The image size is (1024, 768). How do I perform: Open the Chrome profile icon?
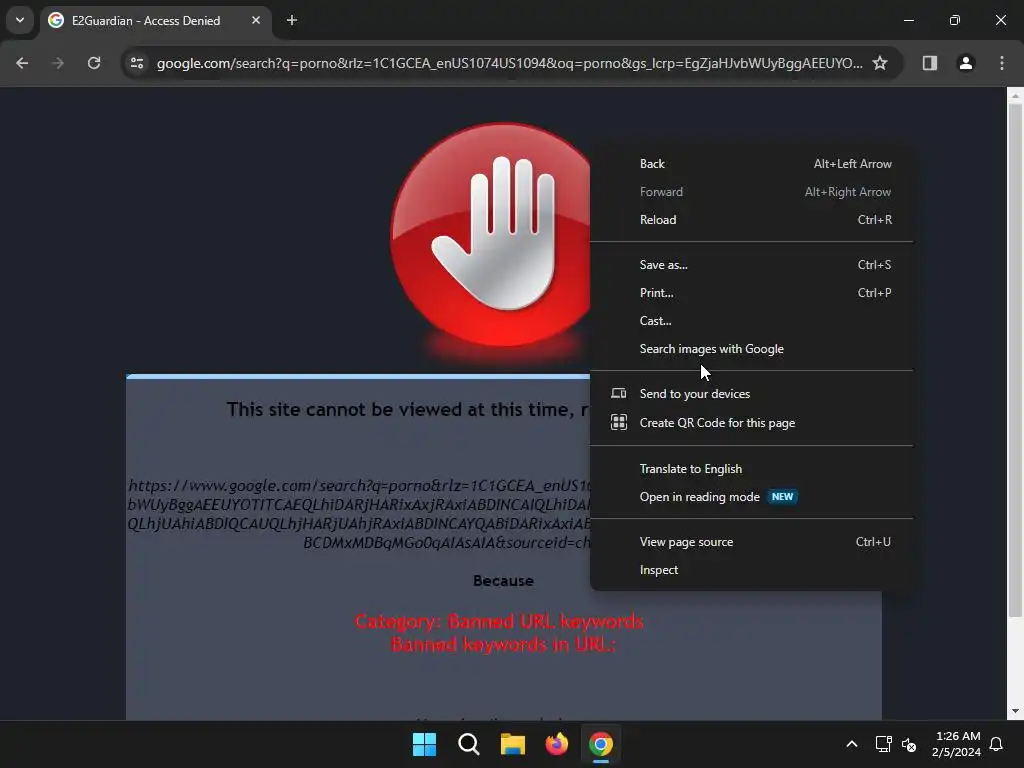tap(966, 63)
